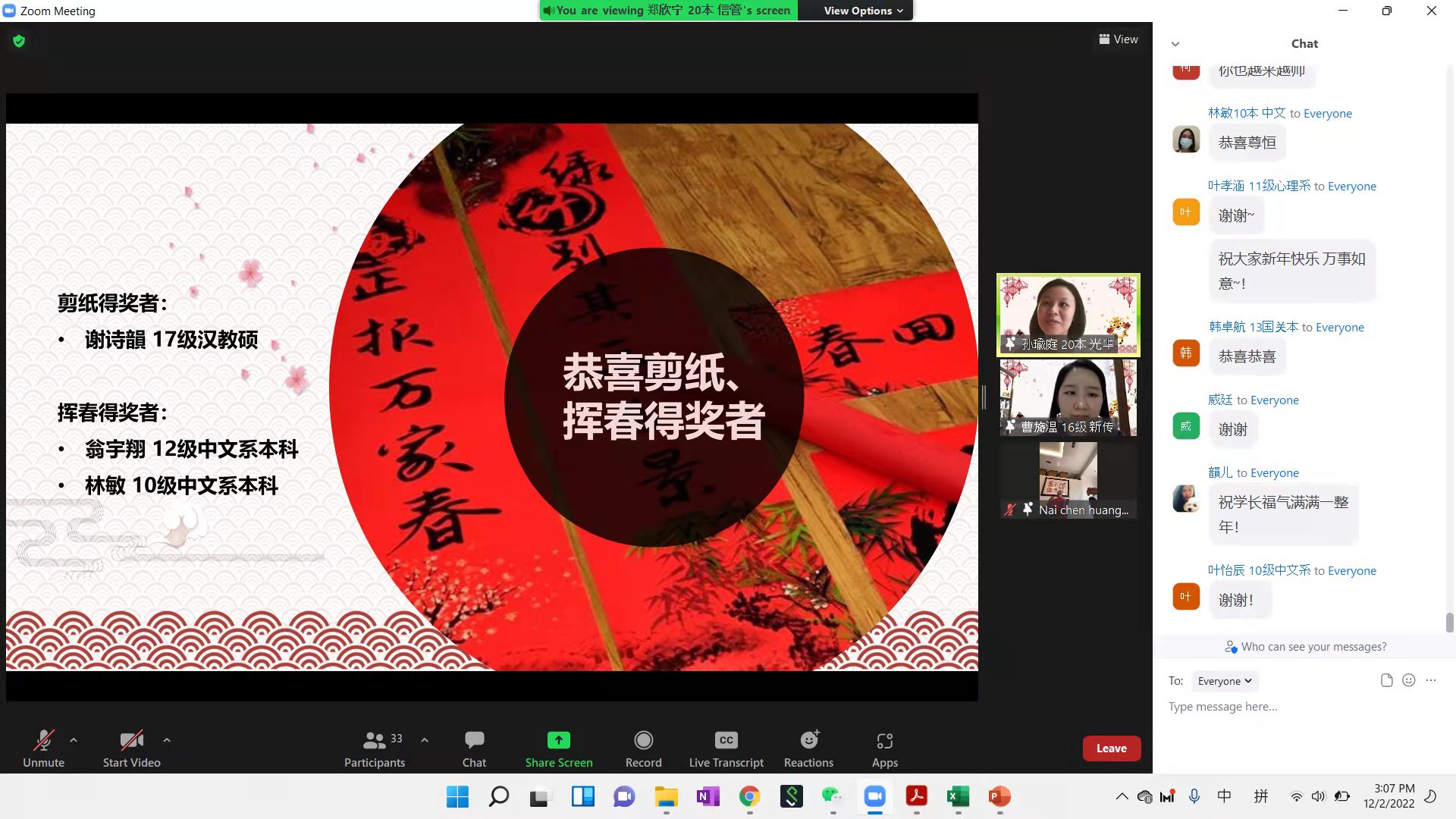1456x819 pixels.
Task: Click the Live Transcript CC icon
Action: [x=726, y=740]
